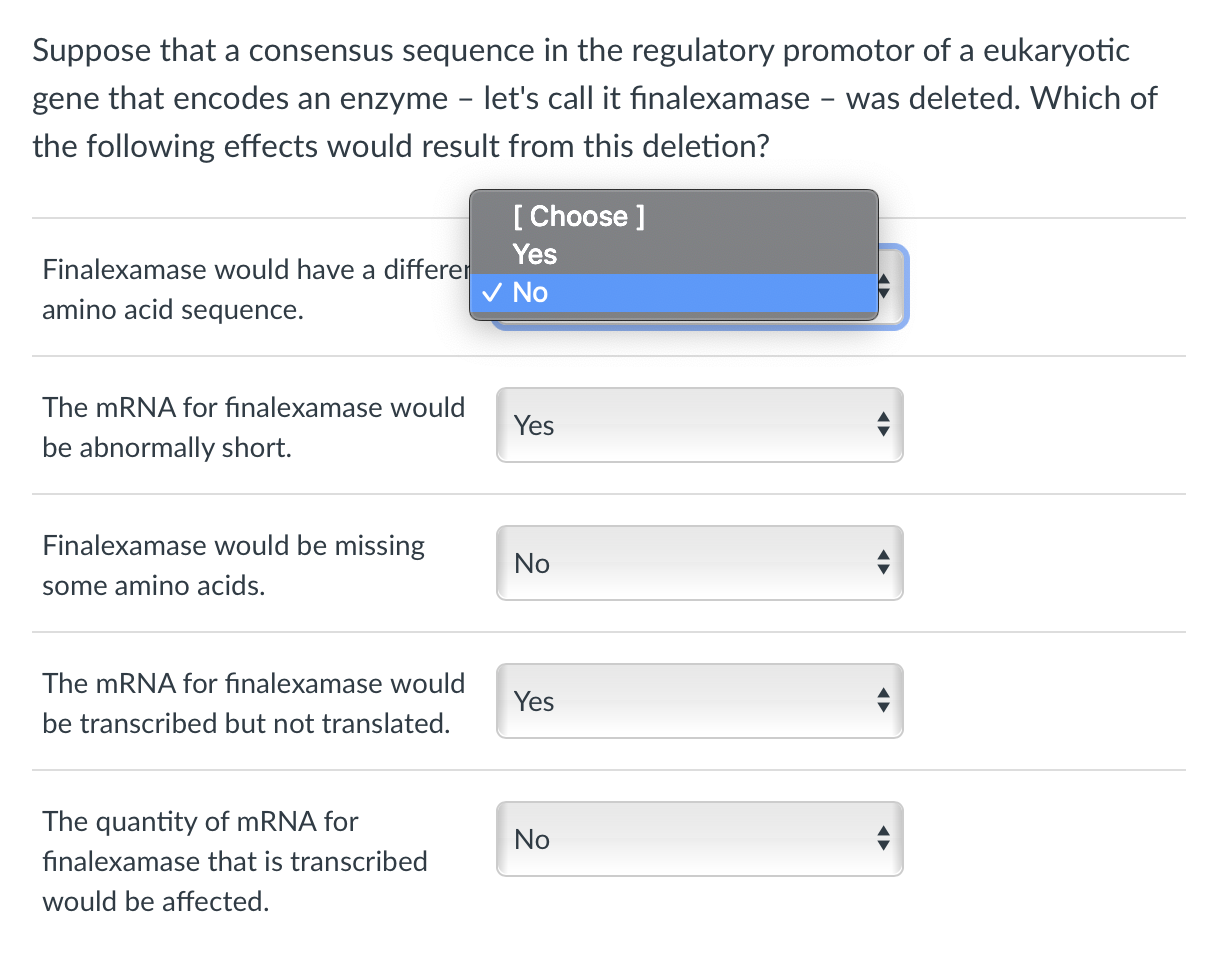Open the dropdown for 'mRNA would be abnormally short'

[700, 425]
